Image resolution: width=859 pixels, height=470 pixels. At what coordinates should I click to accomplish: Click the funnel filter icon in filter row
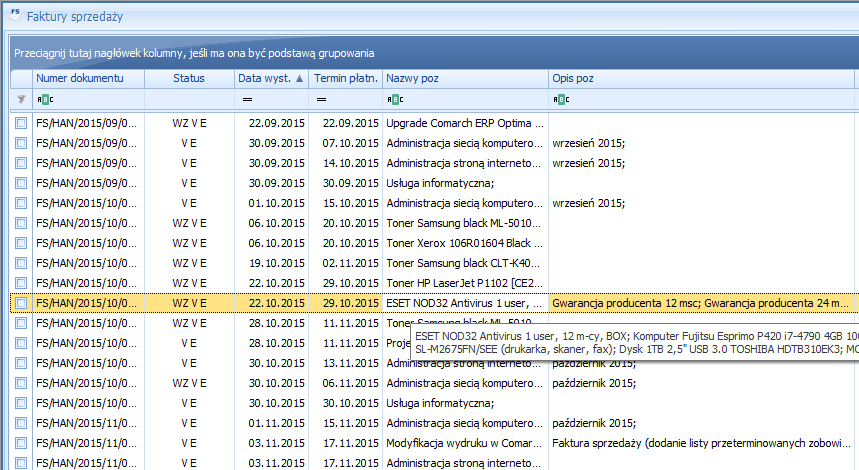(x=21, y=99)
